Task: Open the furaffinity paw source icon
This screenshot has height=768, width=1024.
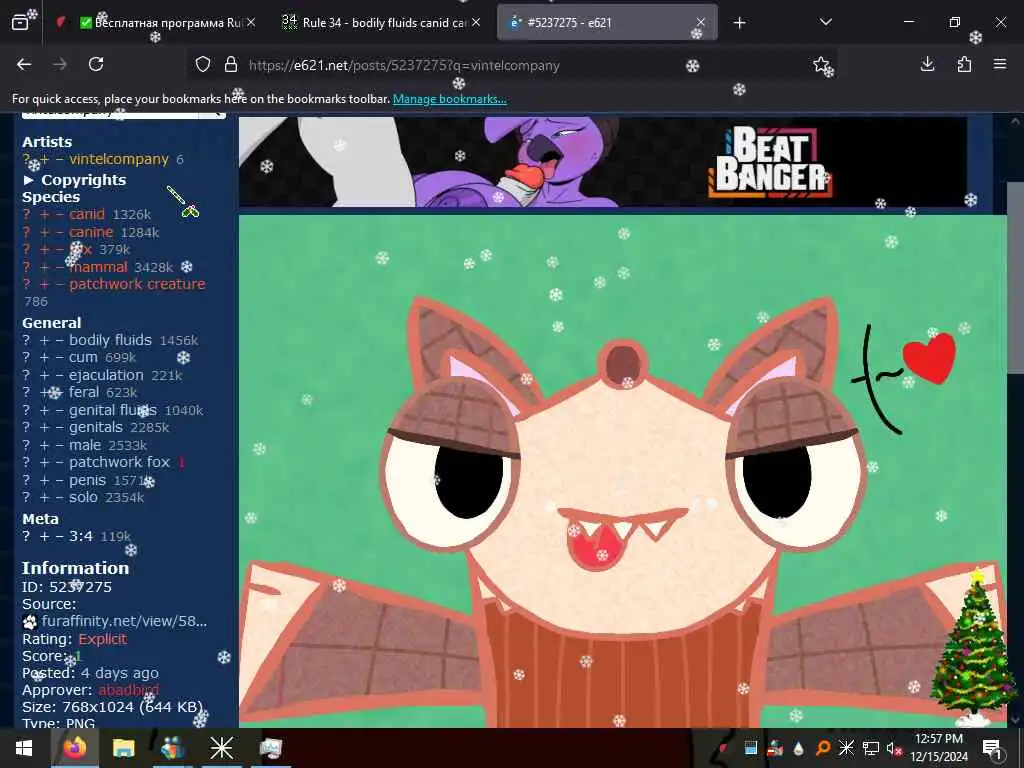Action: pos(29,621)
